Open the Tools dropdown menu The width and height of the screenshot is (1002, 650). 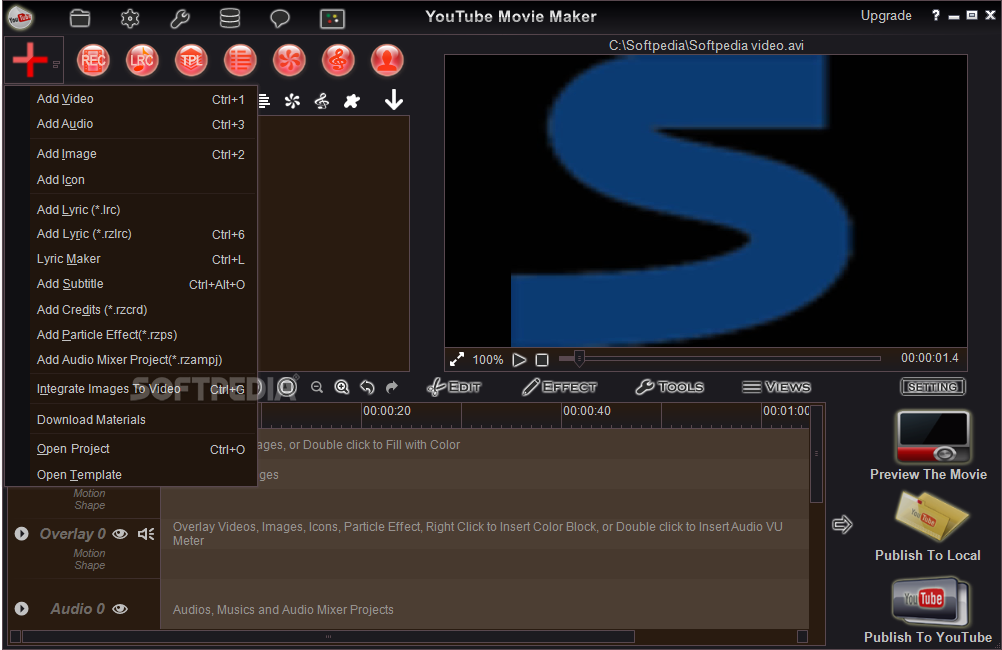point(670,387)
